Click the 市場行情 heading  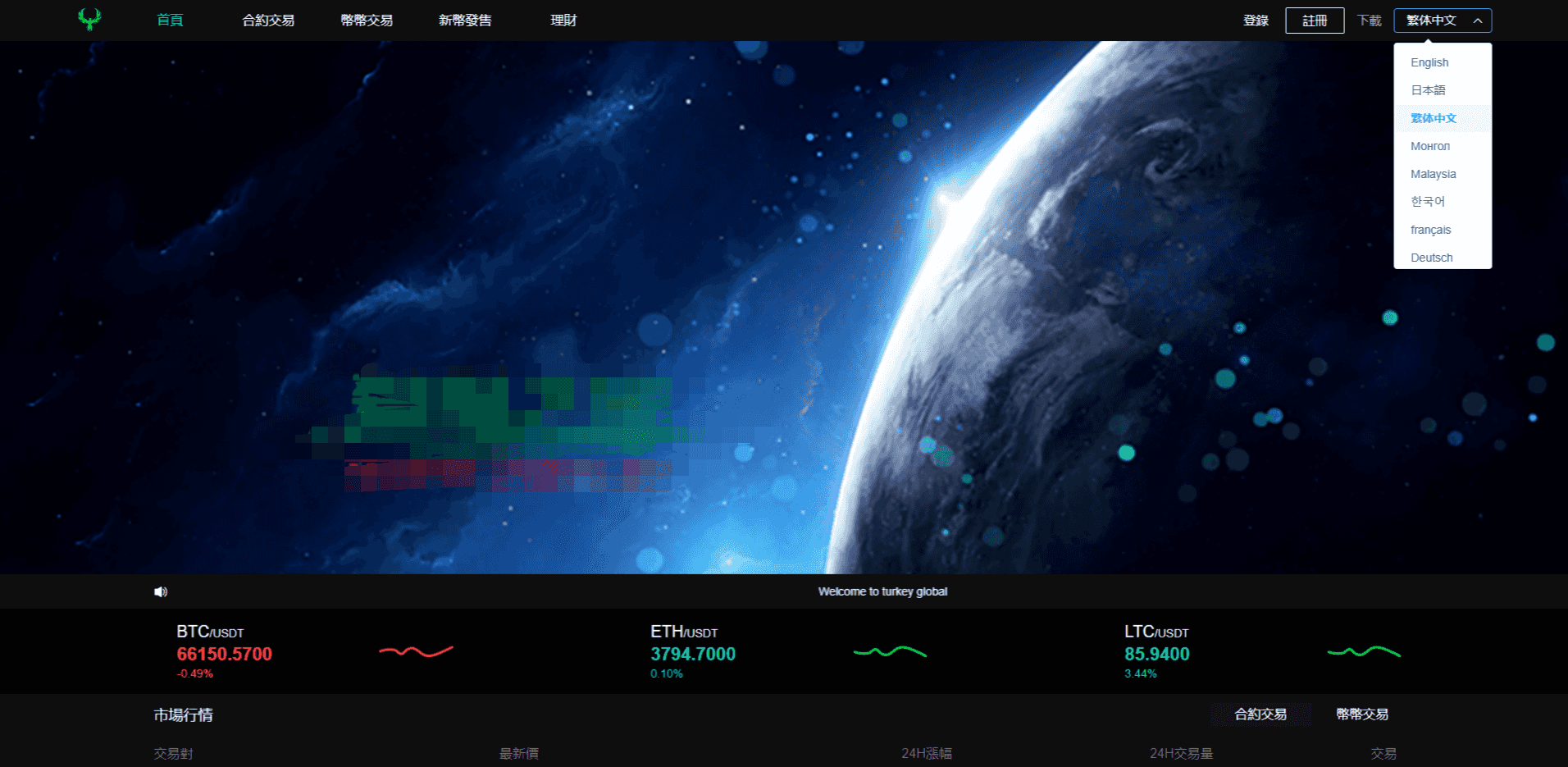click(184, 715)
